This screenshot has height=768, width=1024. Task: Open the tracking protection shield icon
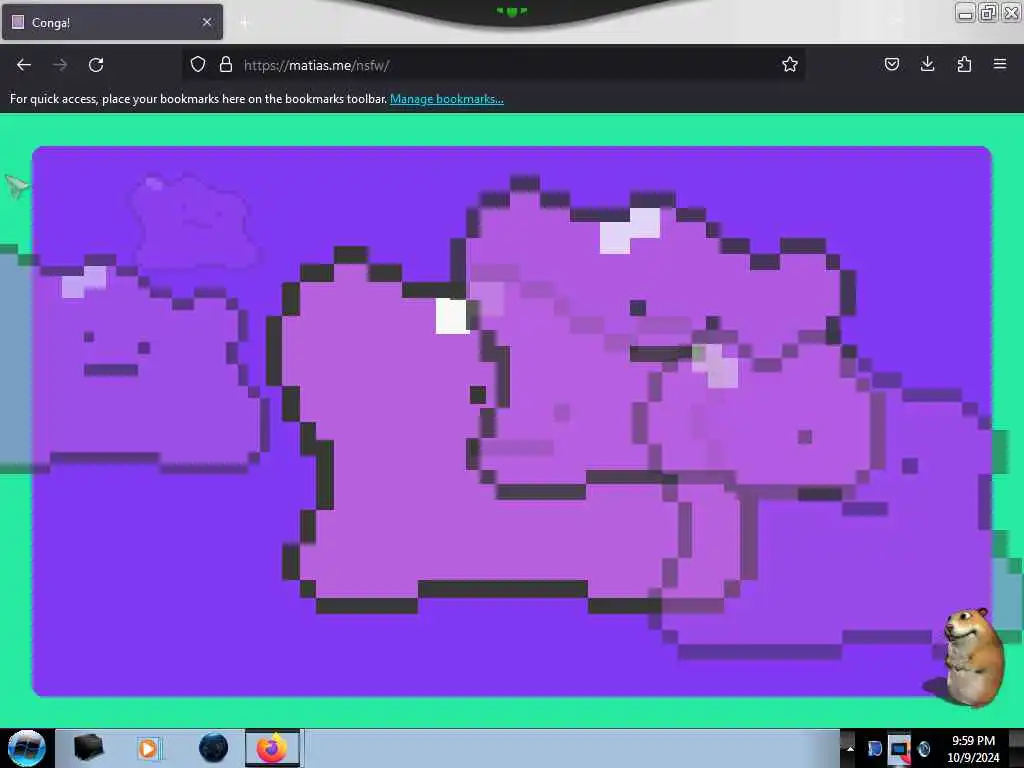pyautogui.click(x=198, y=64)
